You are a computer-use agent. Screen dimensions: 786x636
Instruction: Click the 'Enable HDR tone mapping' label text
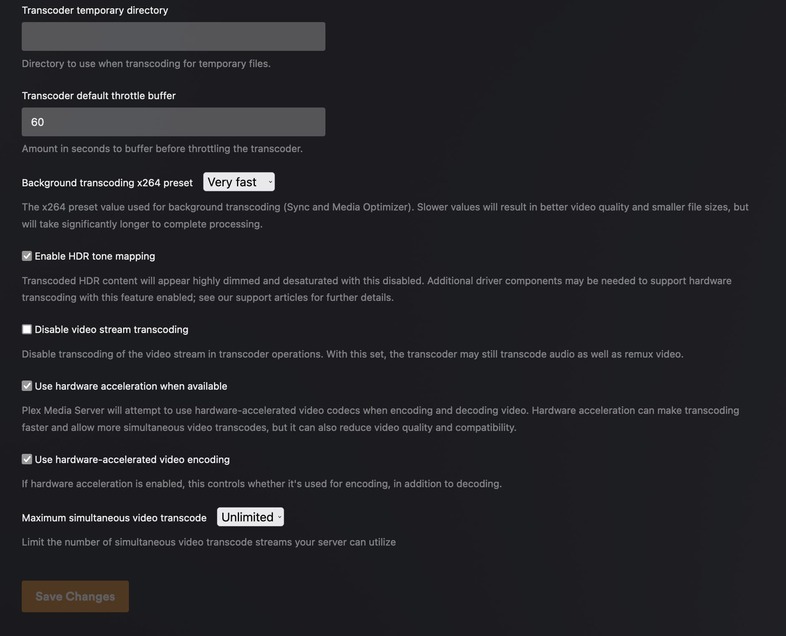tap(95, 256)
